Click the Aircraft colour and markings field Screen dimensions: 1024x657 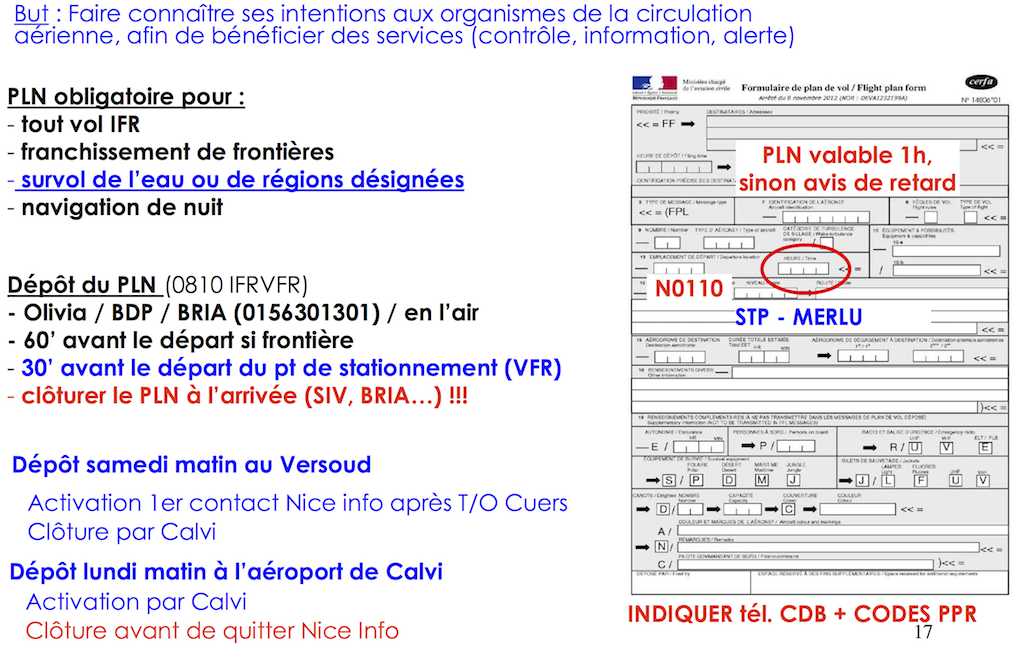click(842, 531)
